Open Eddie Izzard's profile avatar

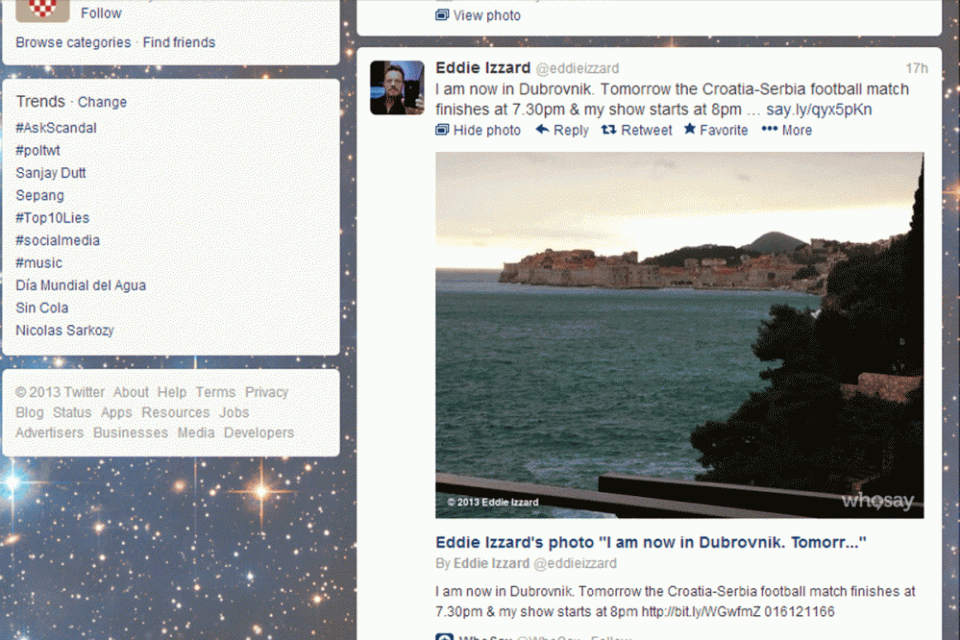coord(397,88)
